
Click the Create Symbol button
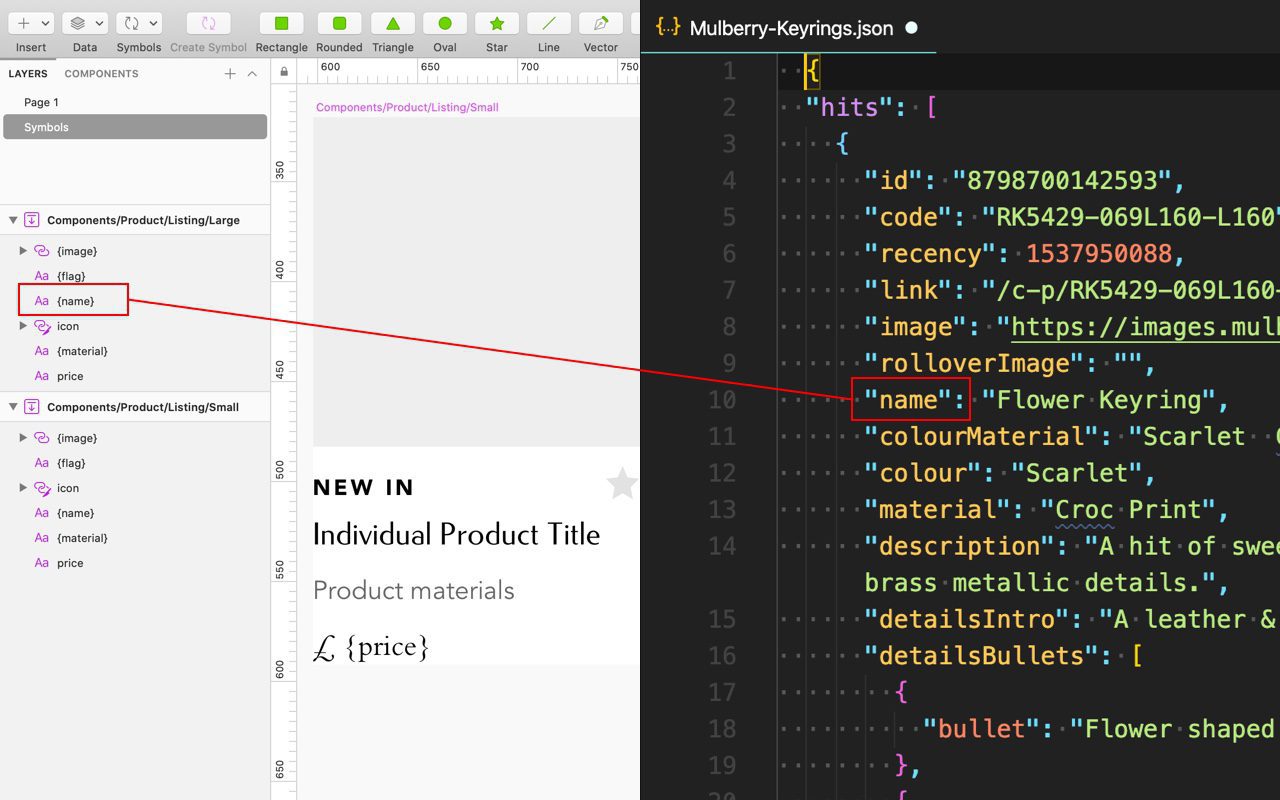tap(208, 22)
